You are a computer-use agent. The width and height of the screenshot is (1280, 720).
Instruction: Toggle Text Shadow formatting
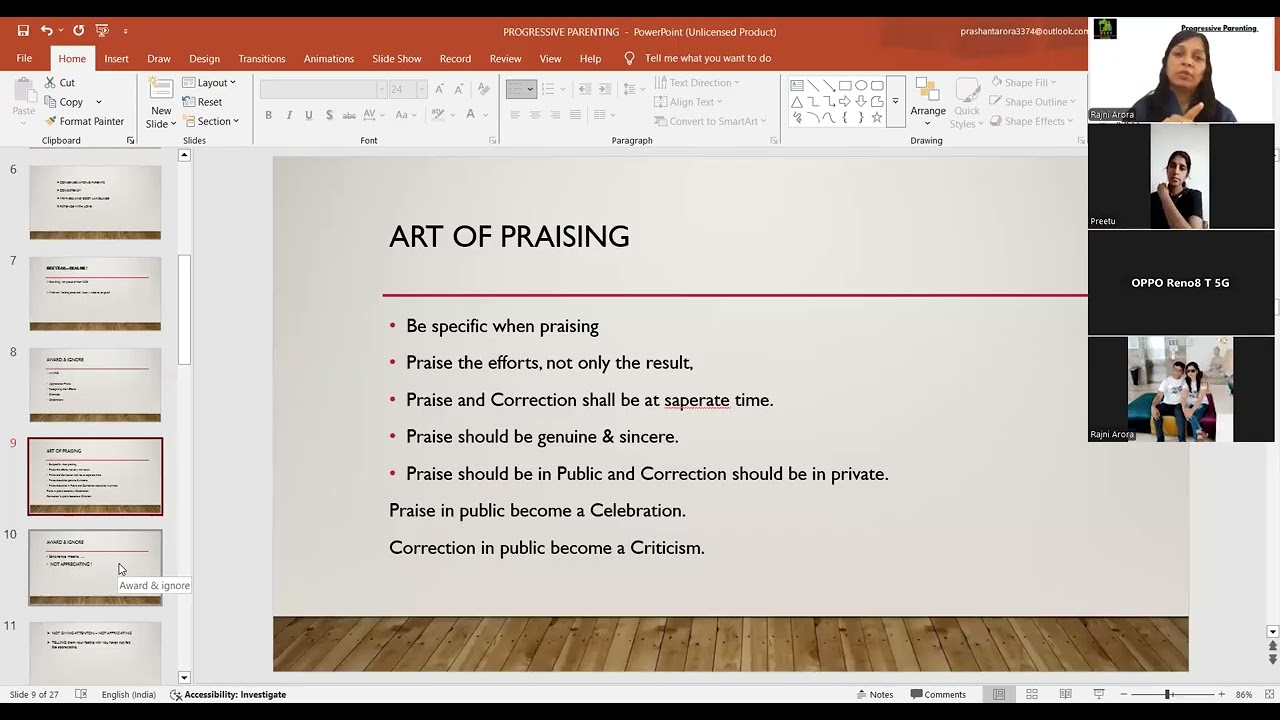tap(329, 115)
